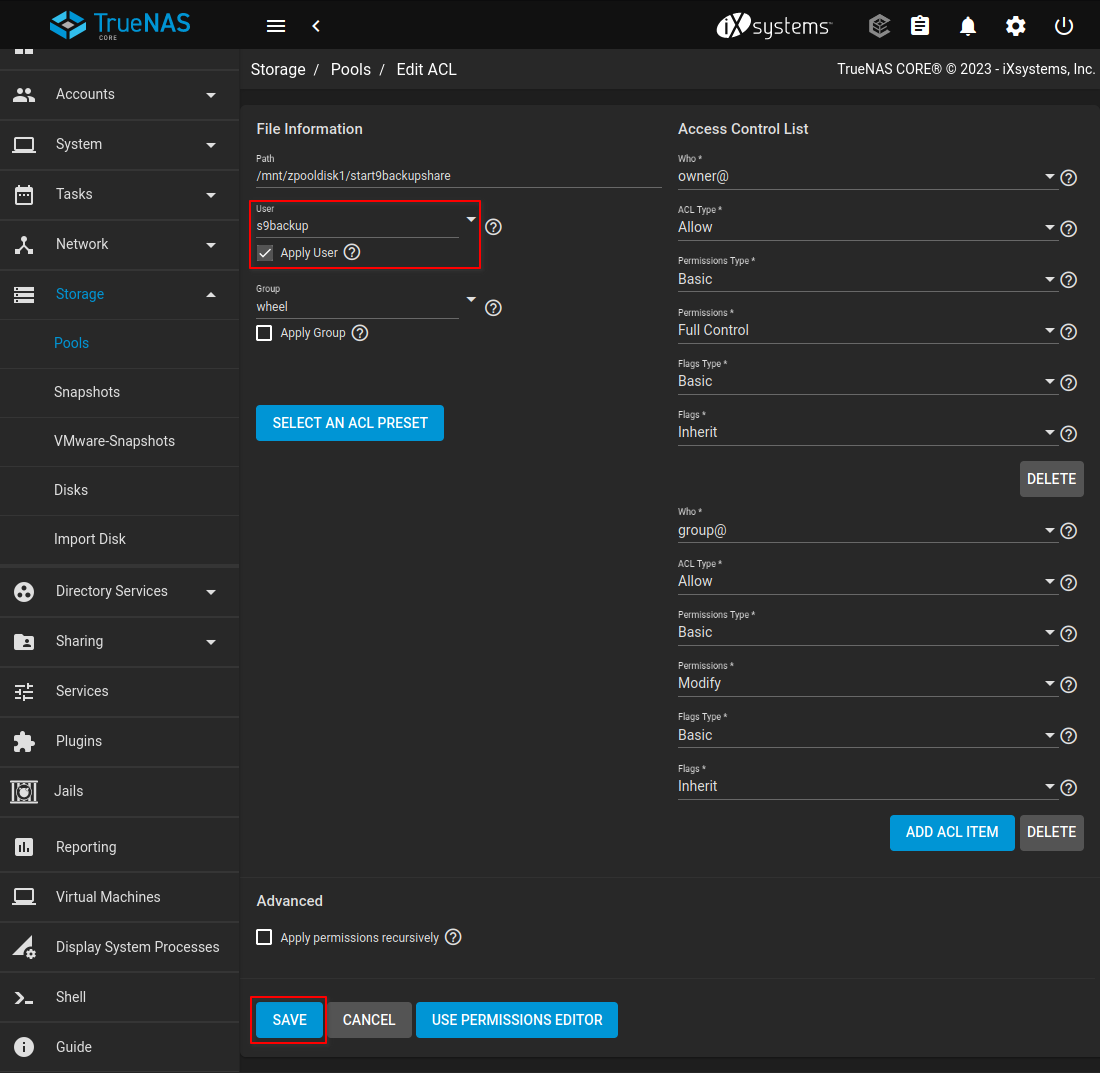Click the Save button

[x=289, y=1020]
